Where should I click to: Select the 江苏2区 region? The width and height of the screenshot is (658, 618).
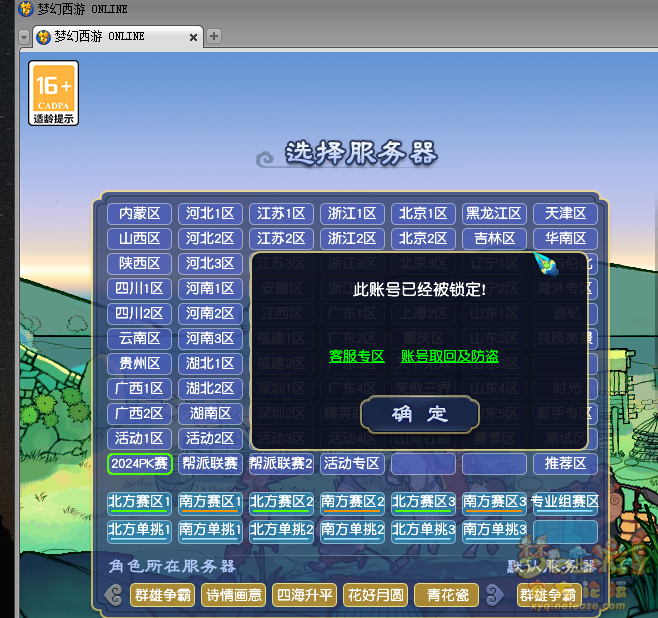[x=281, y=239]
